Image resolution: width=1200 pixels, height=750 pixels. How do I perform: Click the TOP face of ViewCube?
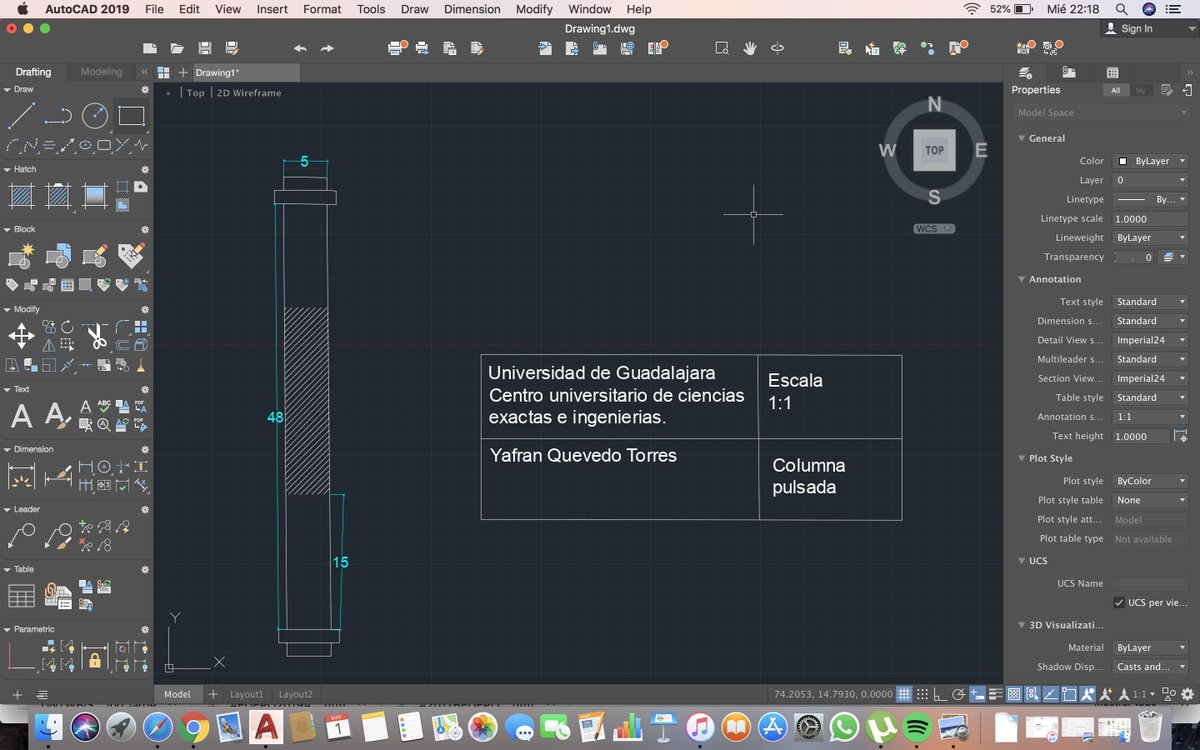934,151
